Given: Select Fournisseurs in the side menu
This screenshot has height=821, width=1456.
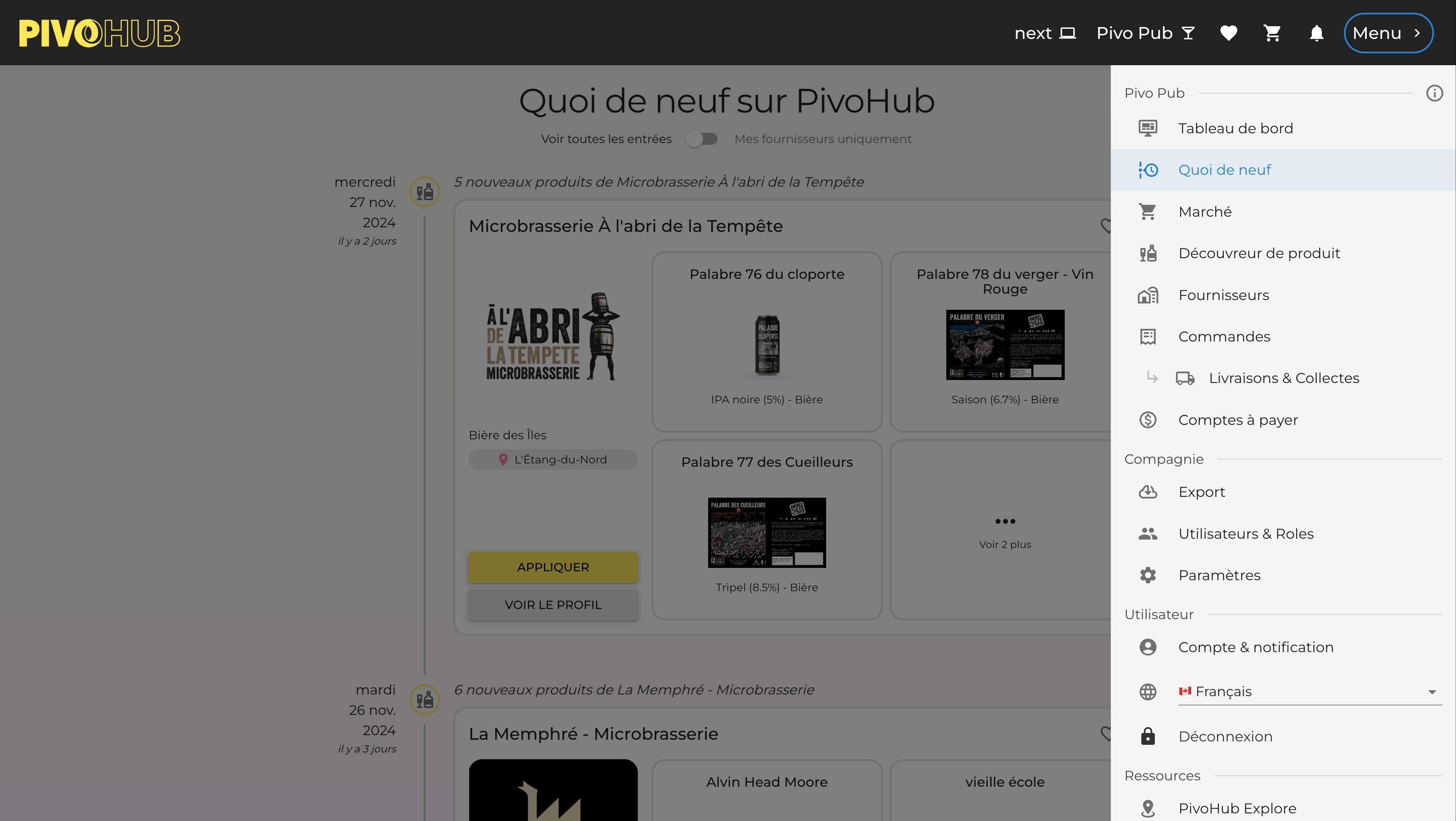Looking at the screenshot, I should tap(1223, 295).
